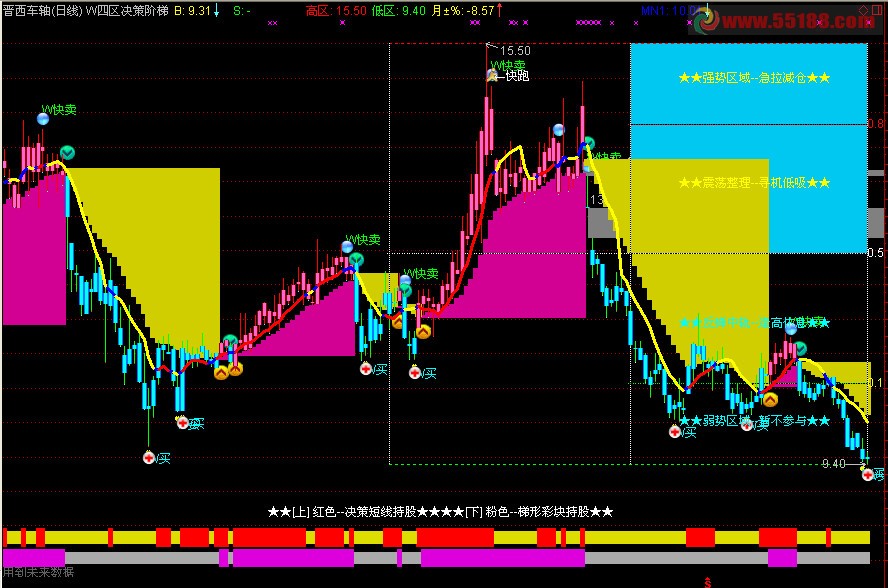Click the gray block at the right axis edge
888x588 pixels.
[x=876, y=223]
